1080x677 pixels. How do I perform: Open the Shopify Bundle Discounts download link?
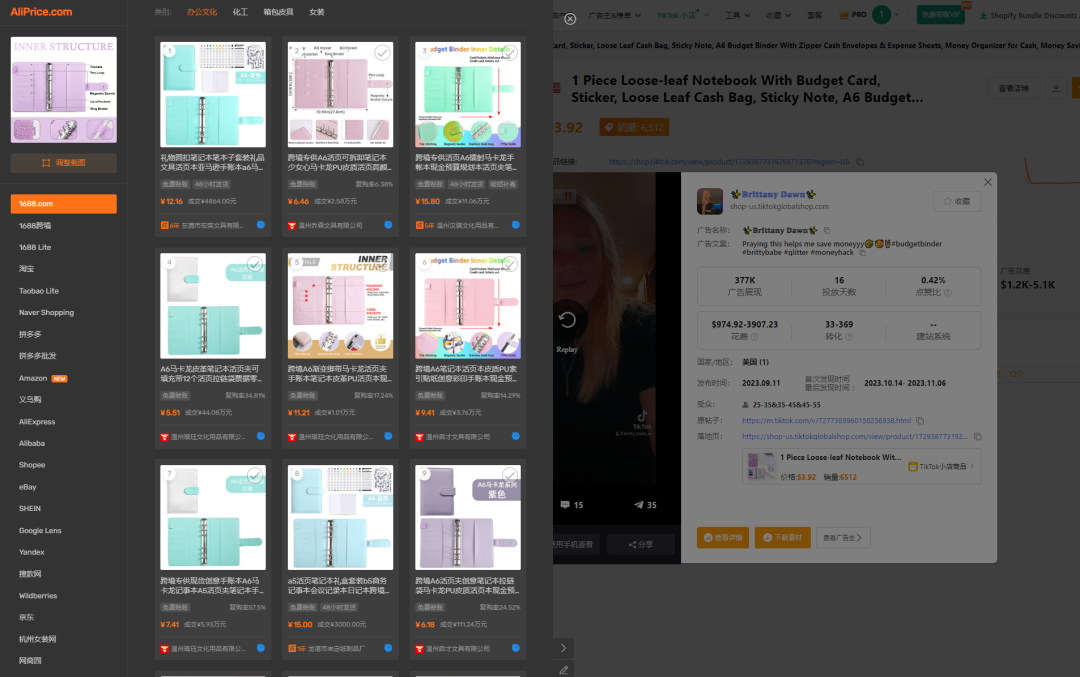coord(1028,15)
